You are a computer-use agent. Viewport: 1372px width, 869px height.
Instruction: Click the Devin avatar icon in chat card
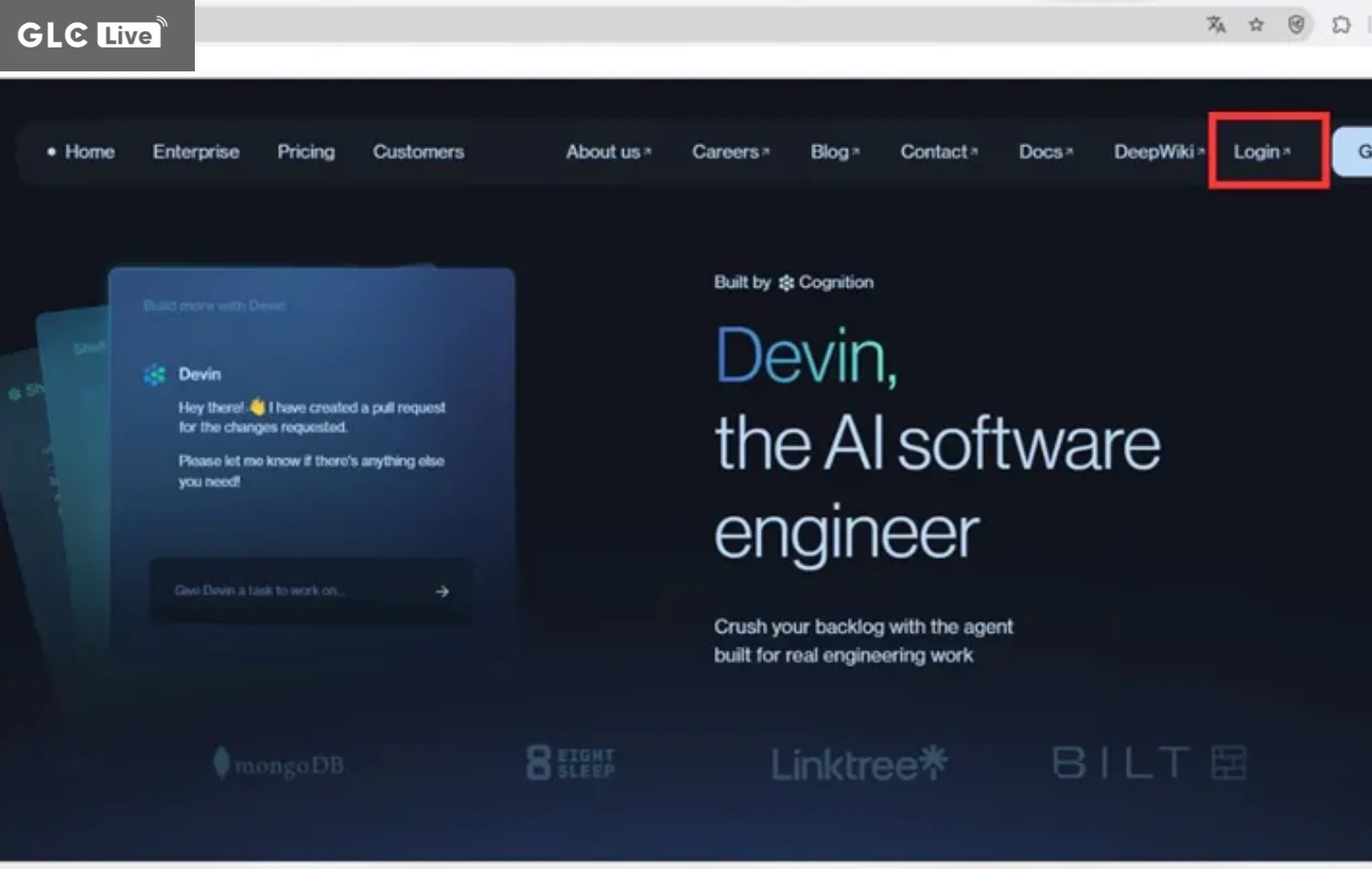(155, 374)
